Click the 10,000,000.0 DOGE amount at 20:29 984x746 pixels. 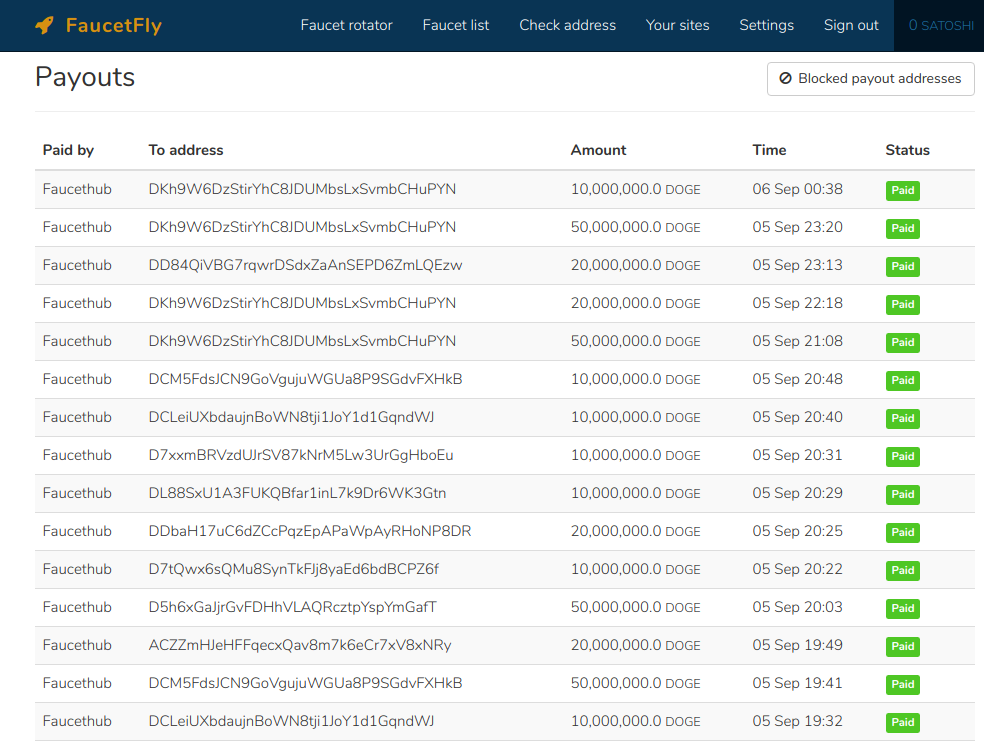pos(635,493)
